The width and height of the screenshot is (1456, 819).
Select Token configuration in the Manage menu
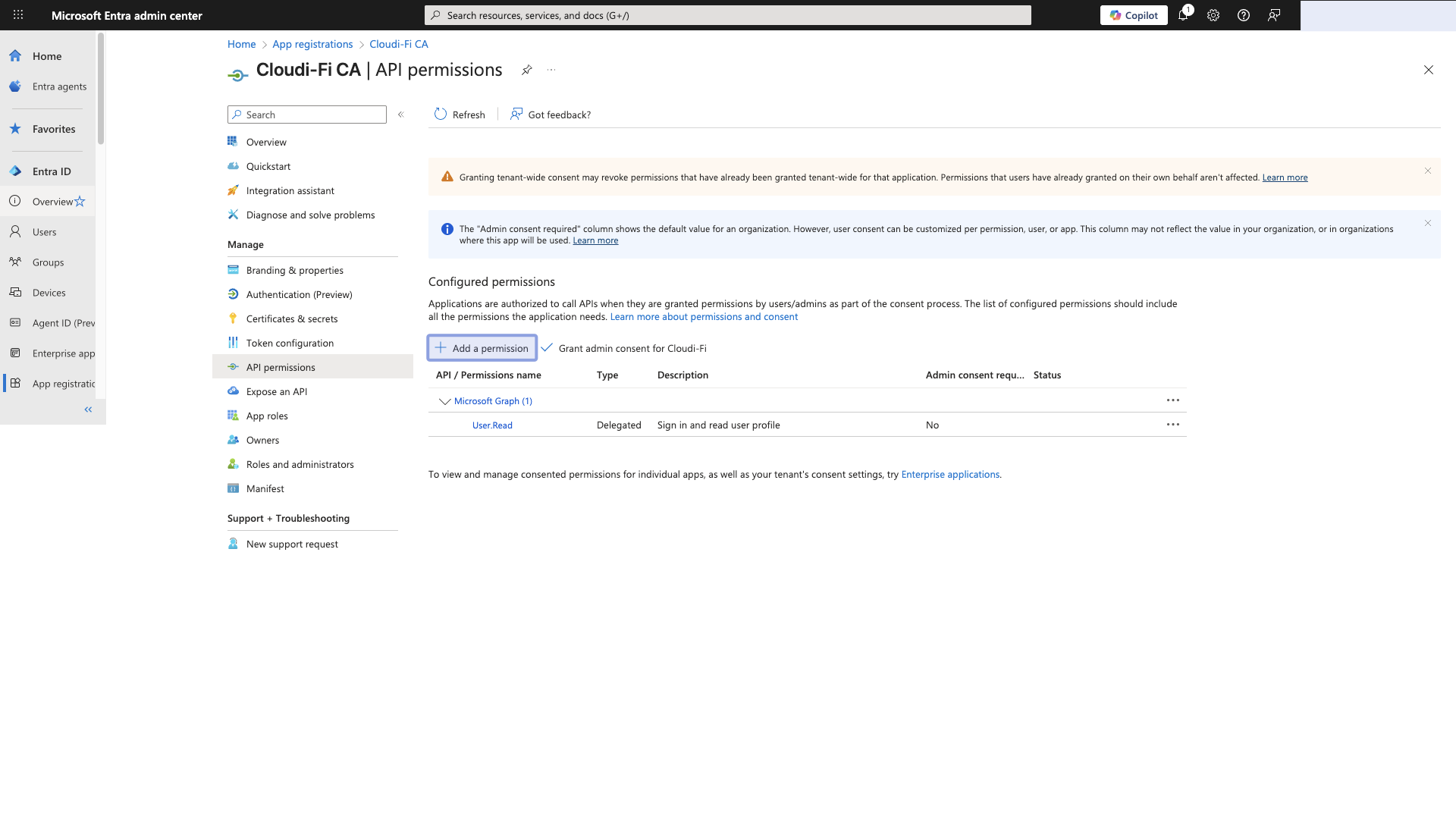[289, 343]
